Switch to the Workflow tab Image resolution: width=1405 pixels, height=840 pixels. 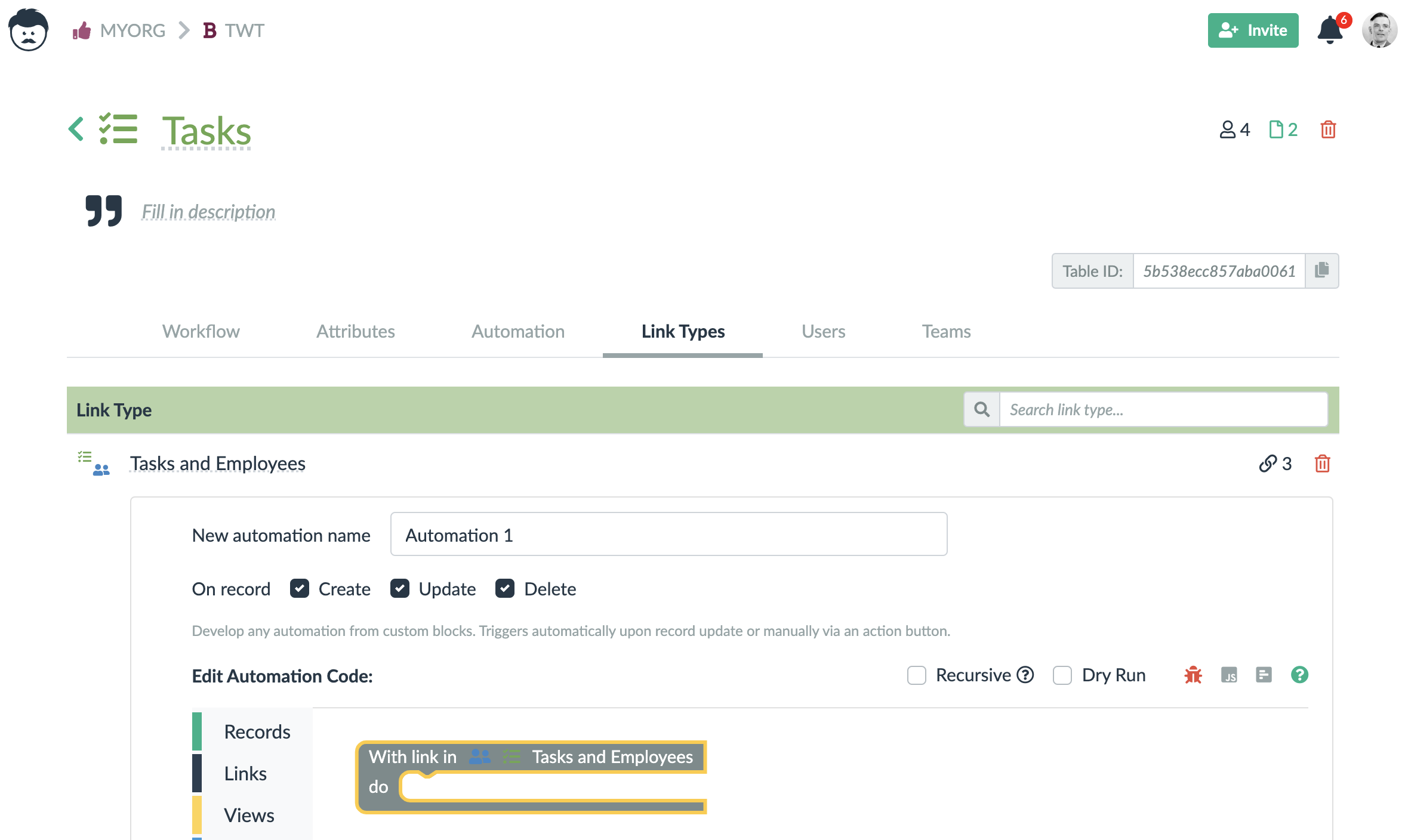[x=200, y=331]
